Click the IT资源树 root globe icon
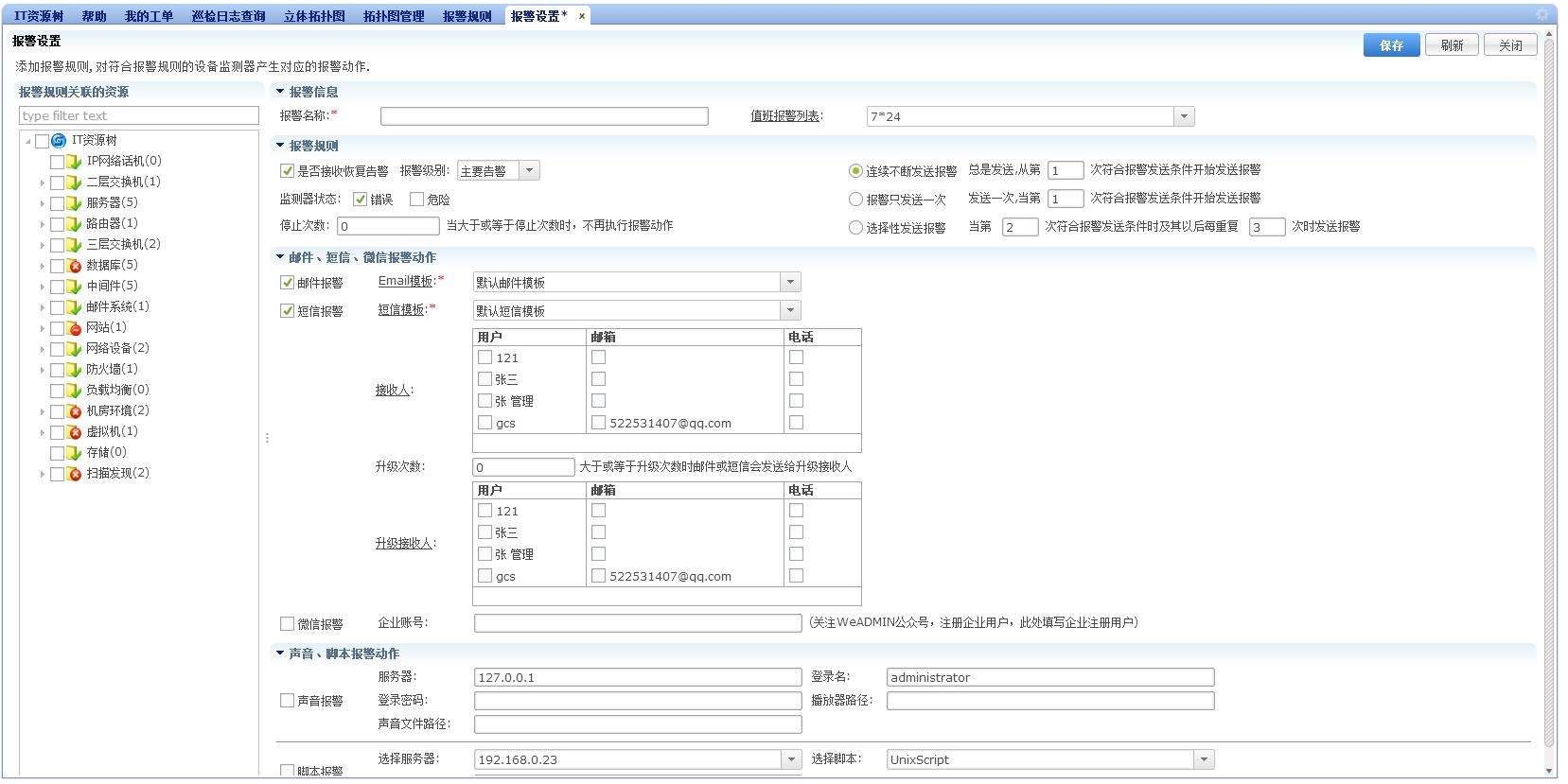Screen dimensions: 1568x784 (x=59, y=140)
